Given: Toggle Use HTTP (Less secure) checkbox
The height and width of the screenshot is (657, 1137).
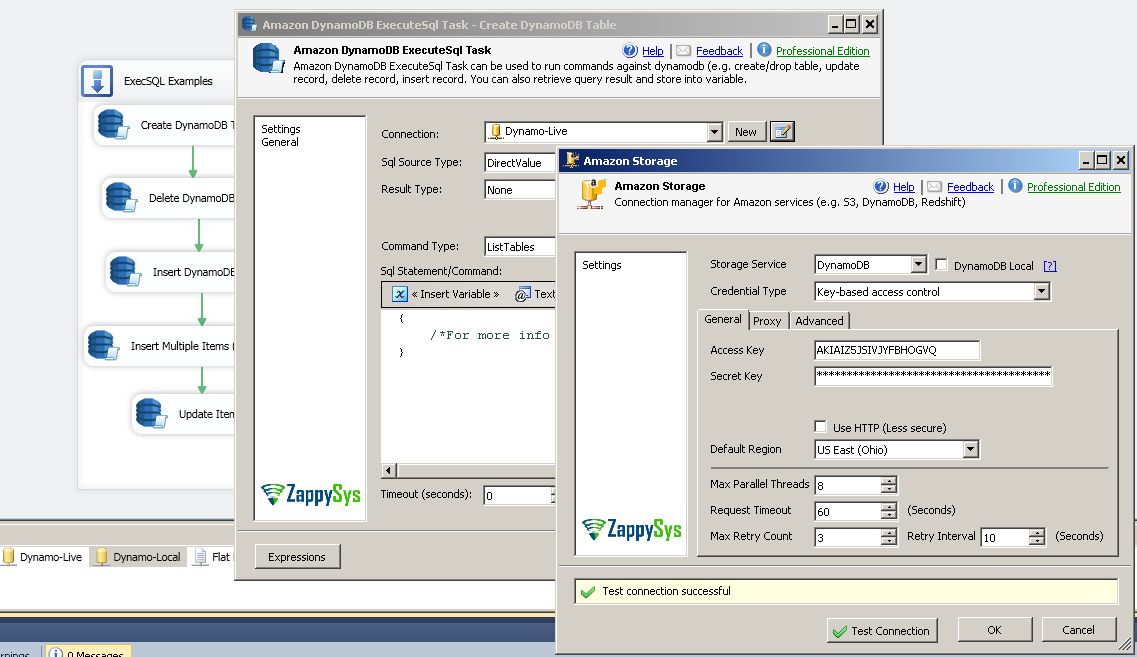Looking at the screenshot, I should (820, 426).
